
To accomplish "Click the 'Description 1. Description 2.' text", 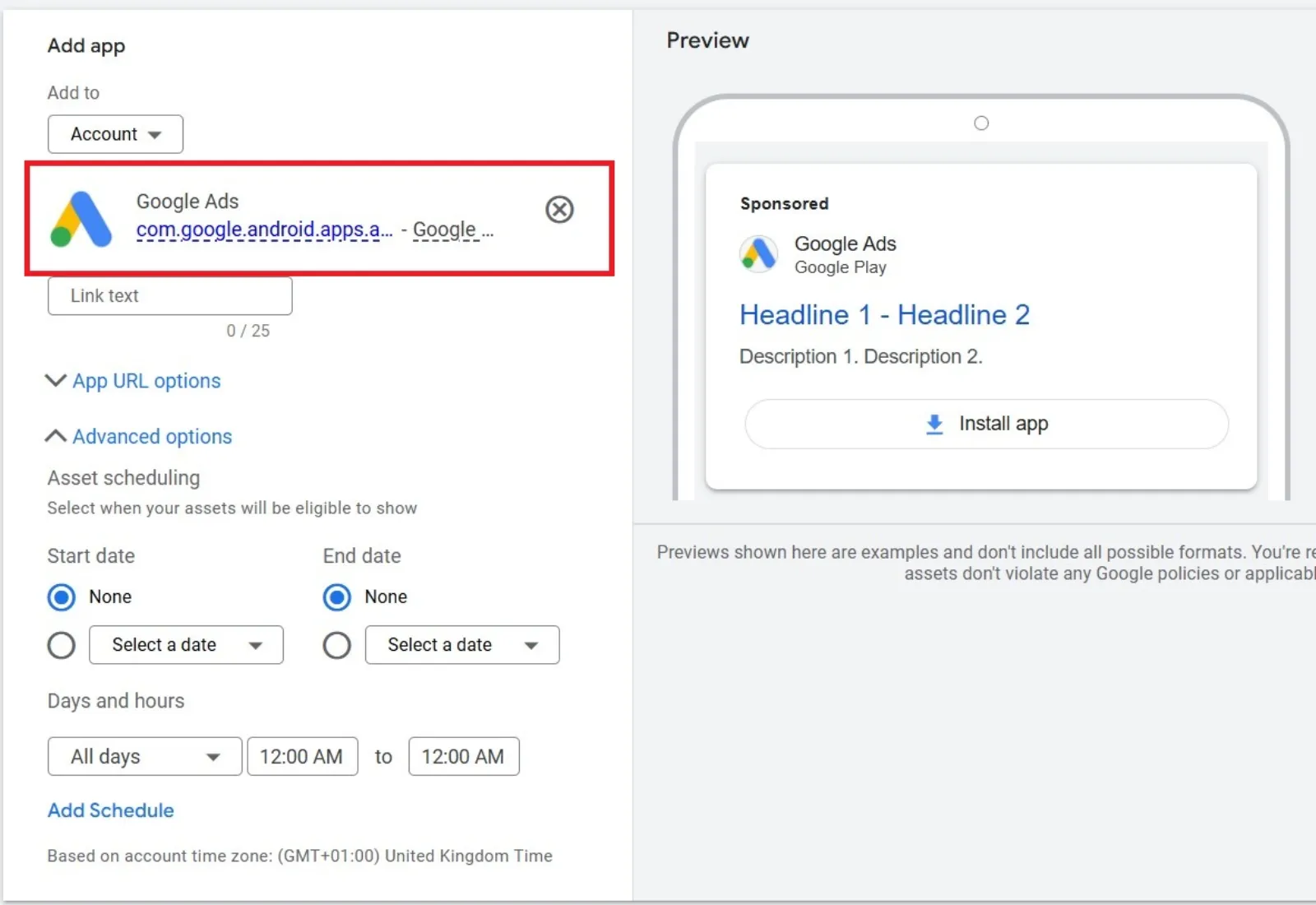I will click(861, 356).
